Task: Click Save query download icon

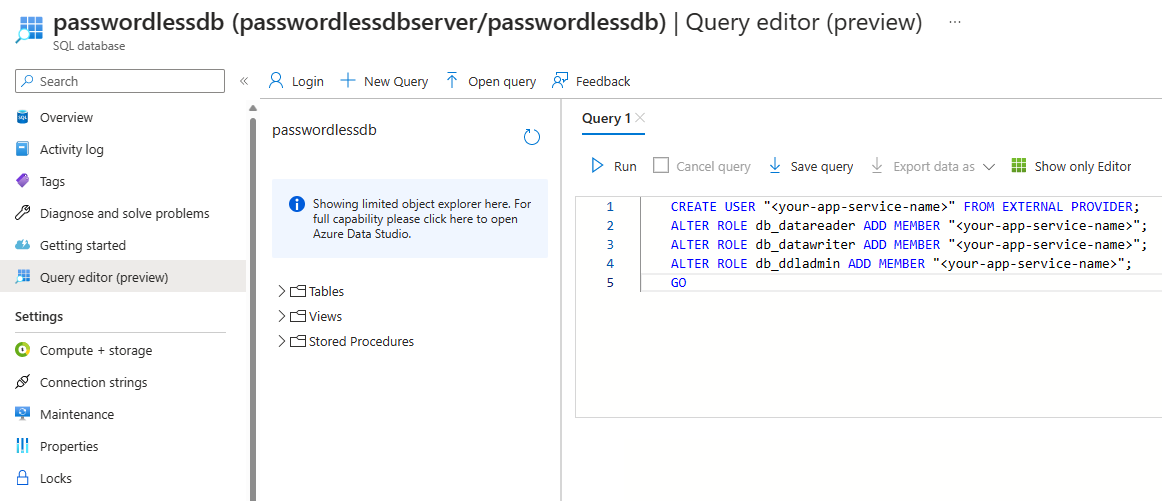Action: (775, 166)
